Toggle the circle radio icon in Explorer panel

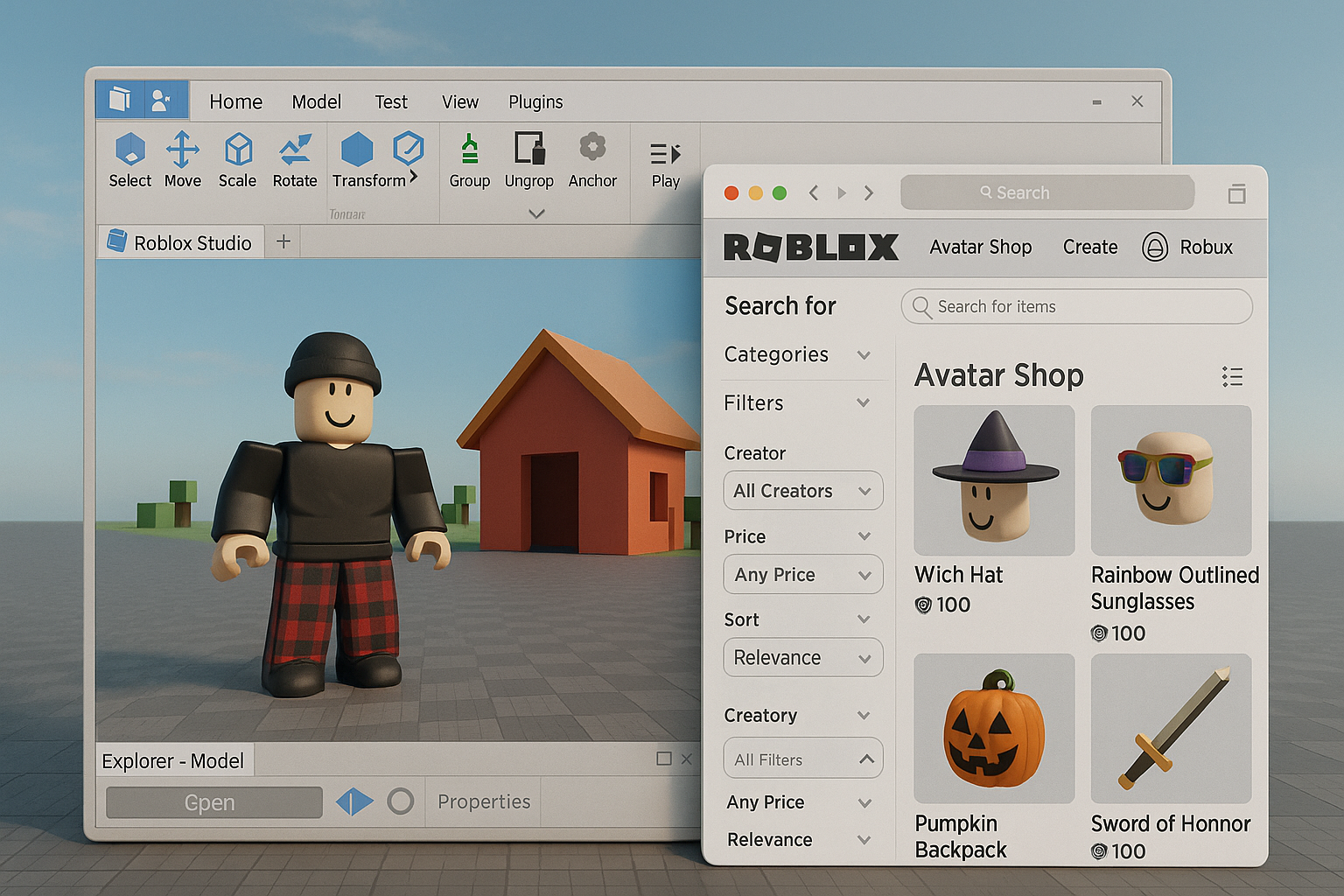401,801
